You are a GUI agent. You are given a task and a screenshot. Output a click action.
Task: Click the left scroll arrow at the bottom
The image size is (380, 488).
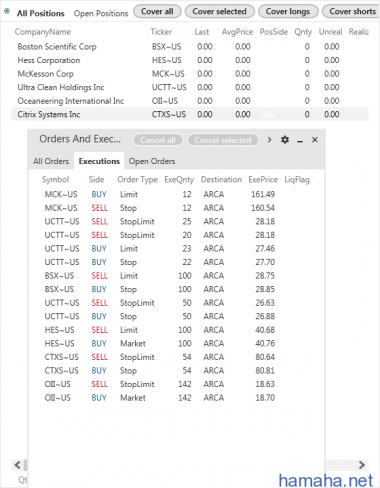[x=17, y=465]
